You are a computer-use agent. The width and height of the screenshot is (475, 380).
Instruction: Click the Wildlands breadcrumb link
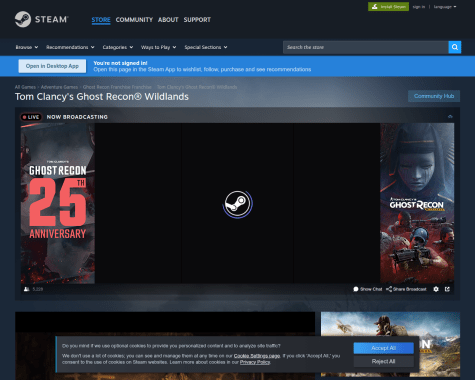197,87
